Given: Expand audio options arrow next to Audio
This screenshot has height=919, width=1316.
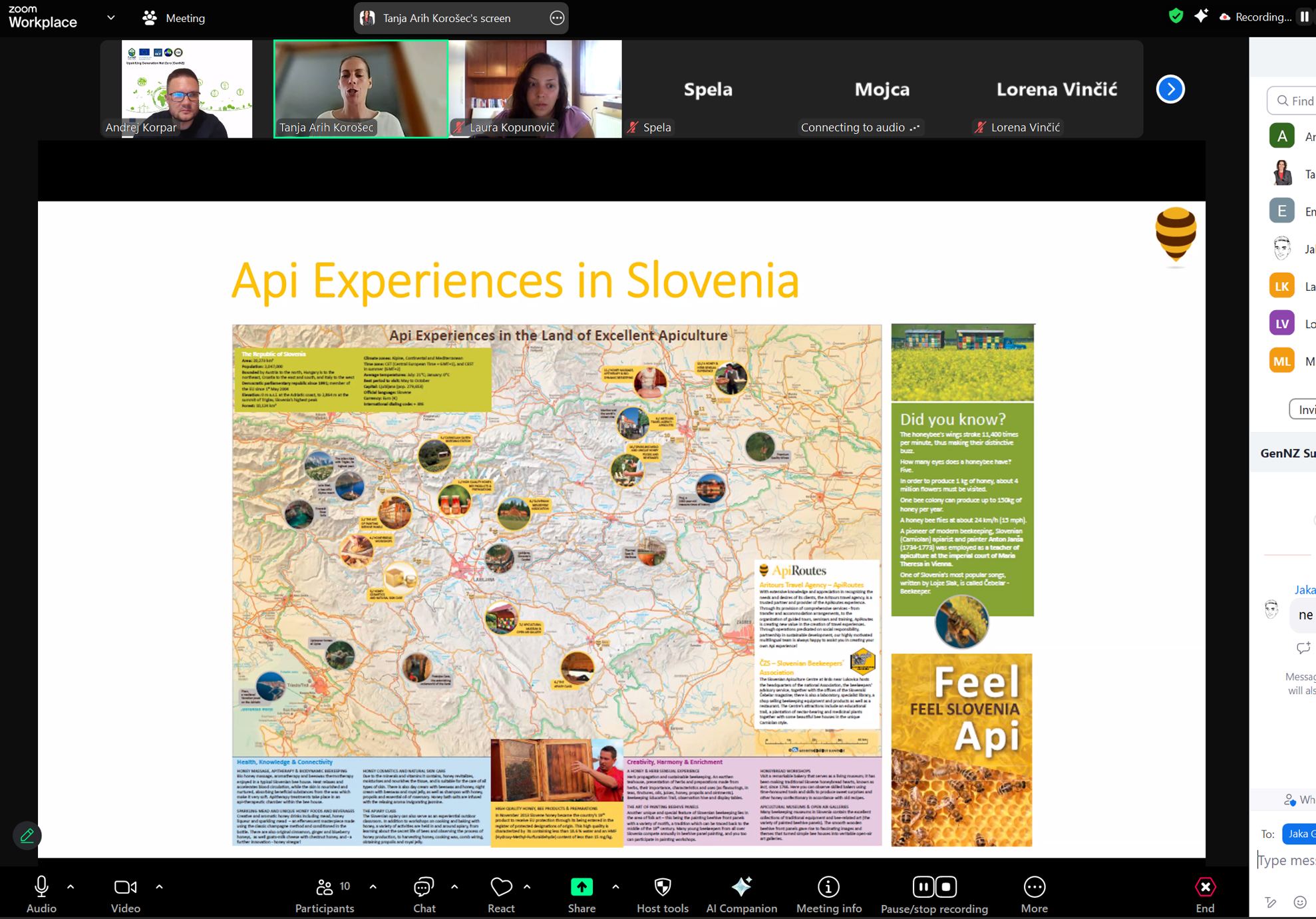Looking at the screenshot, I should [x=71, y=886].
